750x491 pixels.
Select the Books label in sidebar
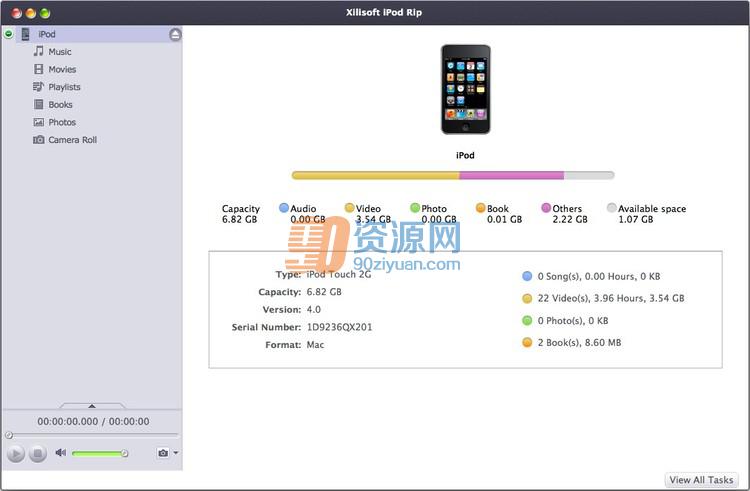[x=60, y=105]
